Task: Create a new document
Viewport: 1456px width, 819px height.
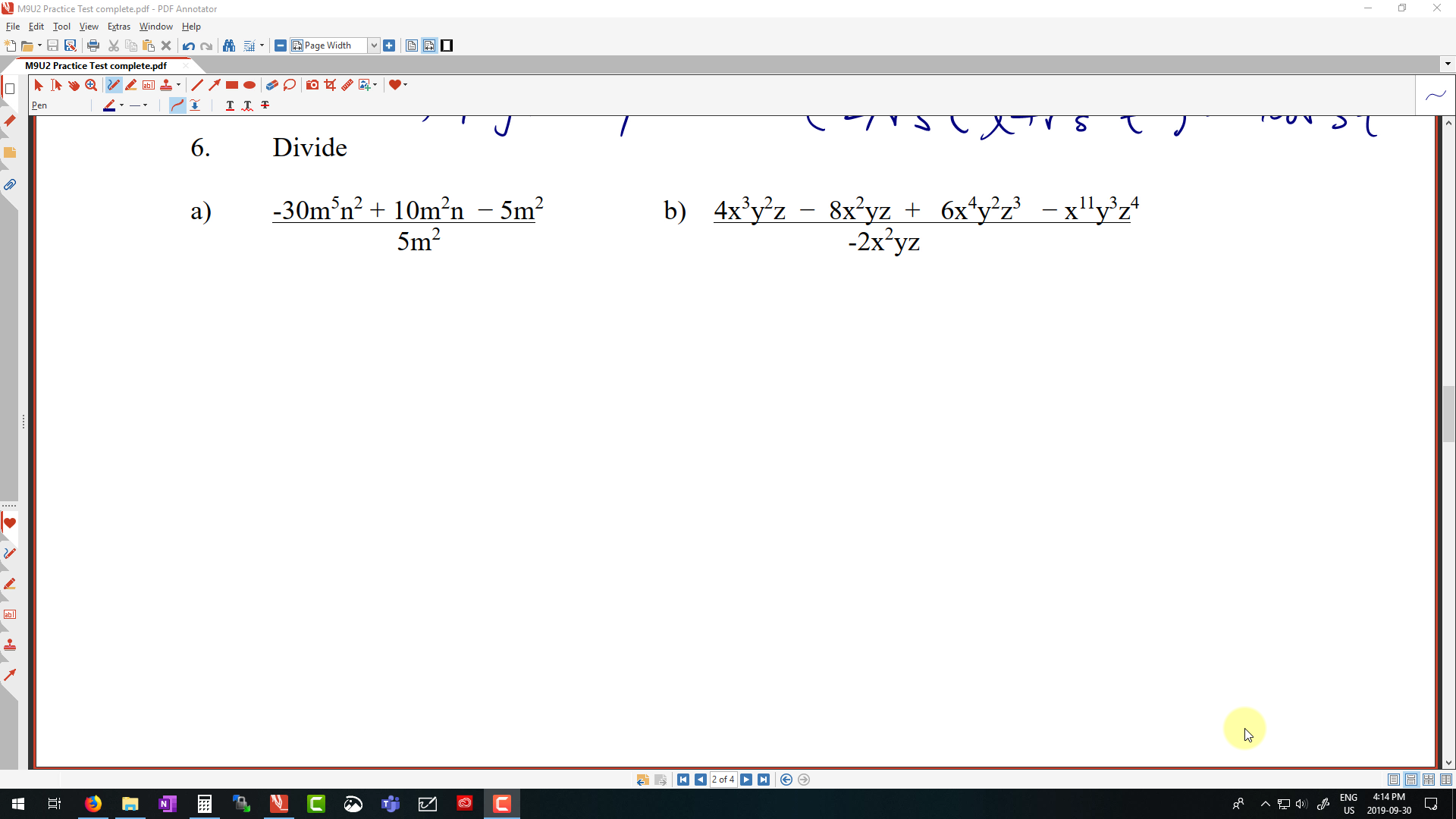Action: pyautogui.click(x=11, y=45)
